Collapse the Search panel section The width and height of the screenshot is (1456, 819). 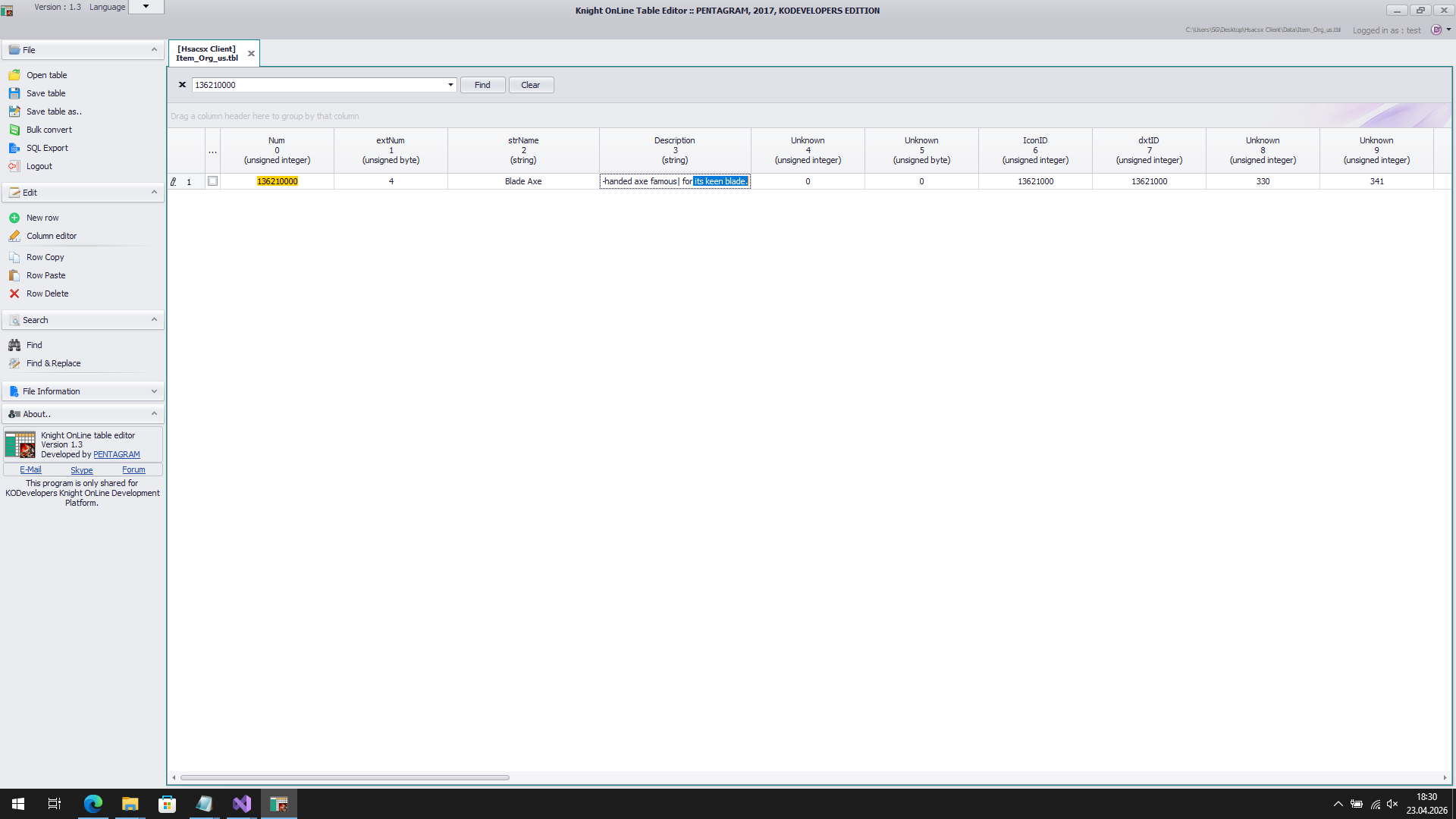point(154,320)
